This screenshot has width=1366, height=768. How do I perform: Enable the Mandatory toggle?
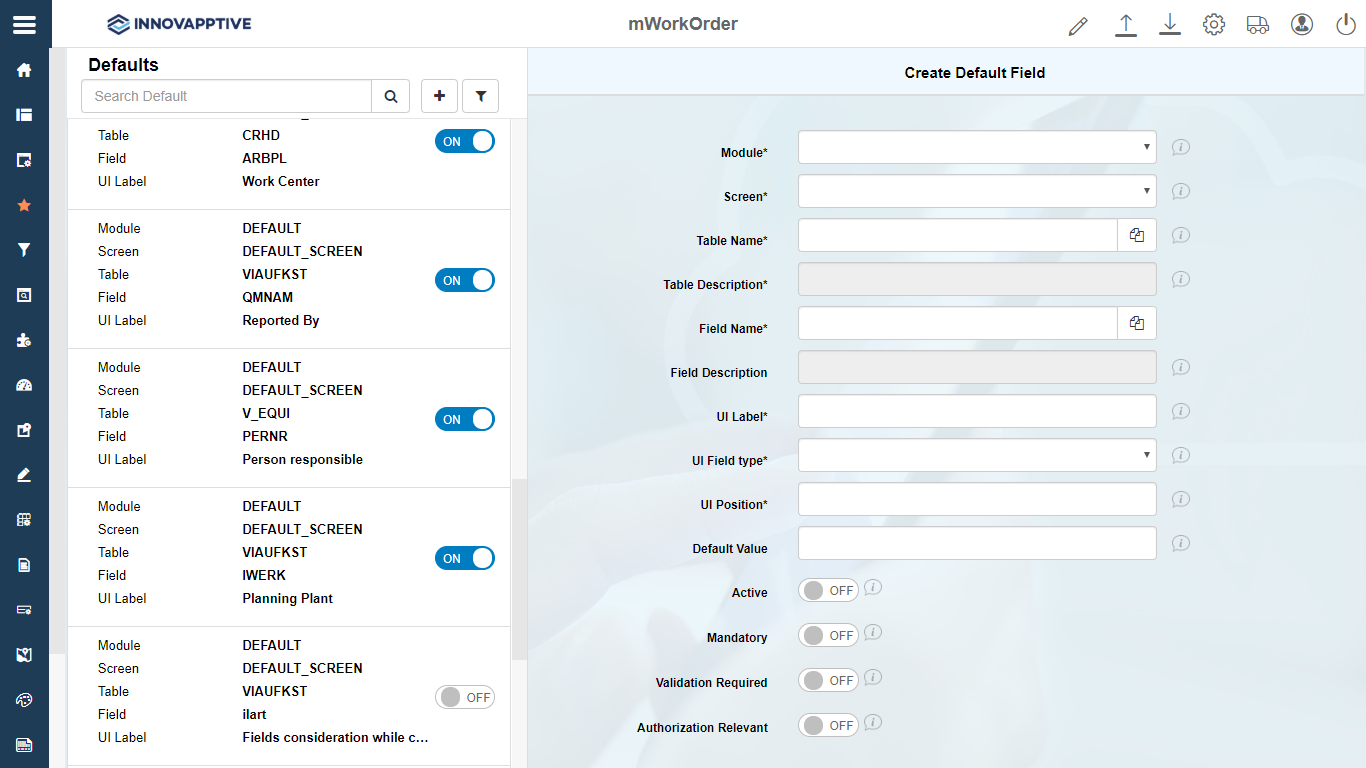pyautogui.click(x=828, y=636)
